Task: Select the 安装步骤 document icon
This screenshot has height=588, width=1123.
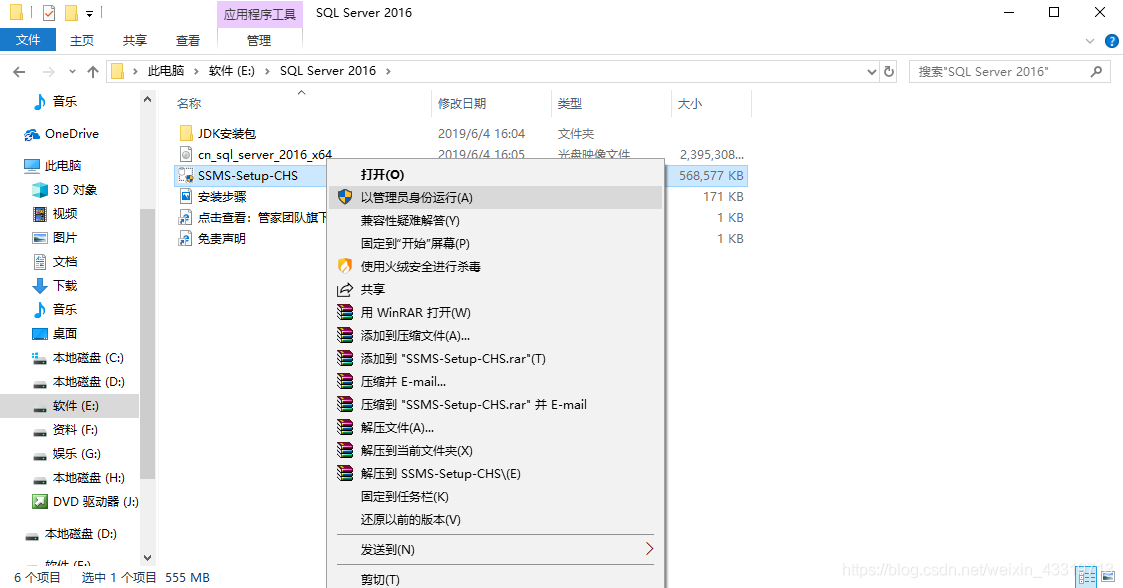Action: click(185, 196)
